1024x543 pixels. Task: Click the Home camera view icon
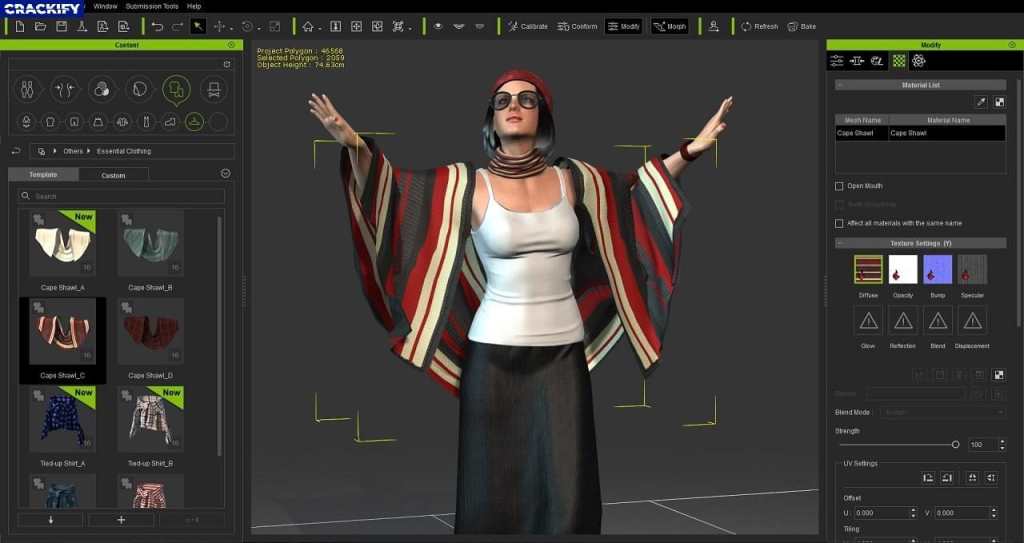pyautogui.click(x=308, y=27)
